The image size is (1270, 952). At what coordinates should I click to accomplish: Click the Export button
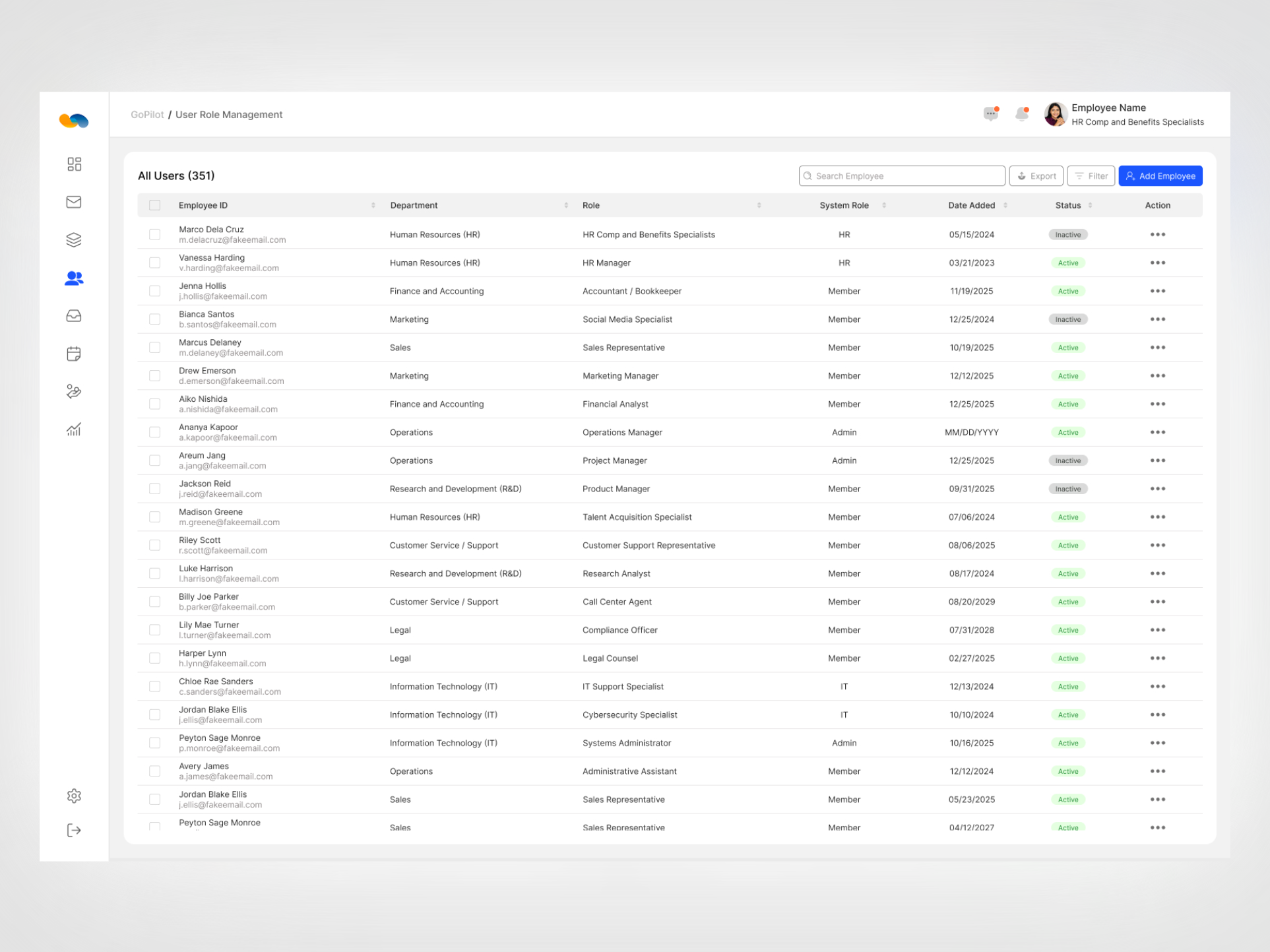pos(1036,175)
